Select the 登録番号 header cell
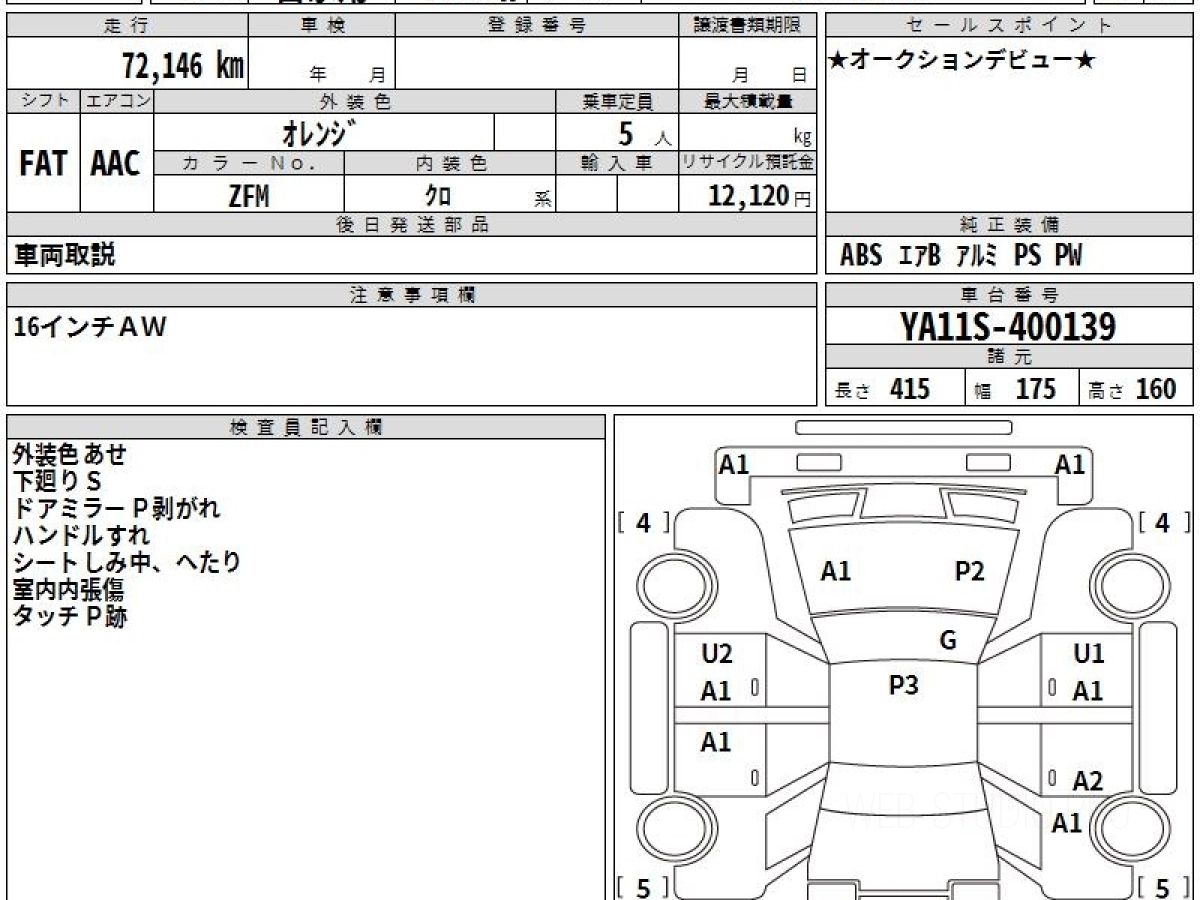1200x900 pixels. click(x=537, y=26)
